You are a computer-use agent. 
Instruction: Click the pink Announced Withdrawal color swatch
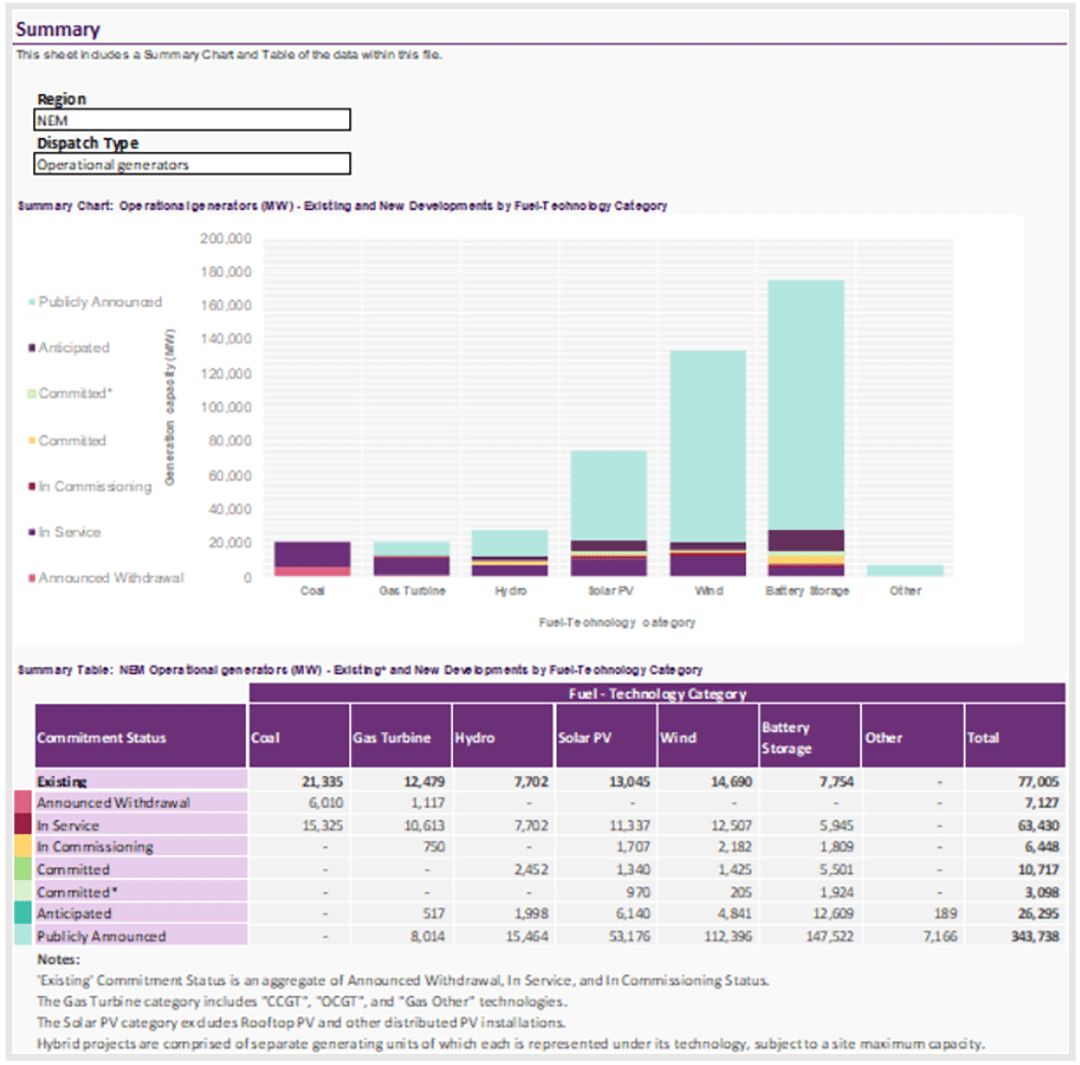click(23, 802)
